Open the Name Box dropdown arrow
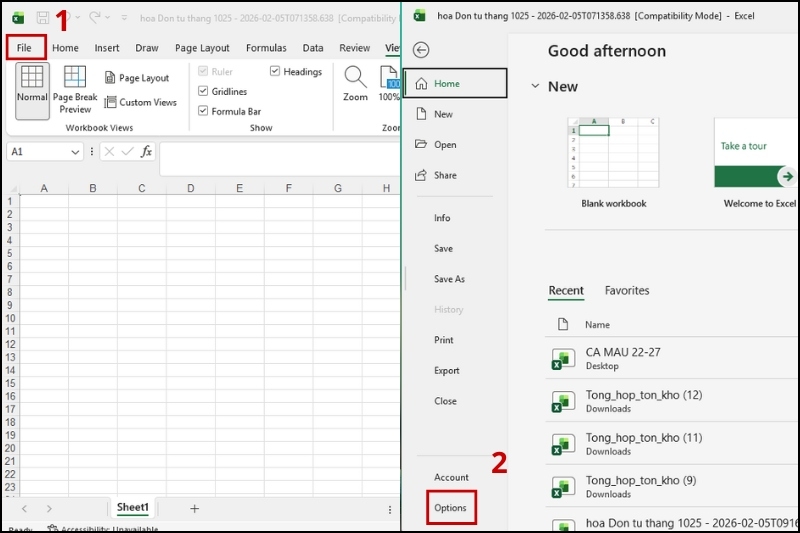800x533 pixels. point(75,152)
